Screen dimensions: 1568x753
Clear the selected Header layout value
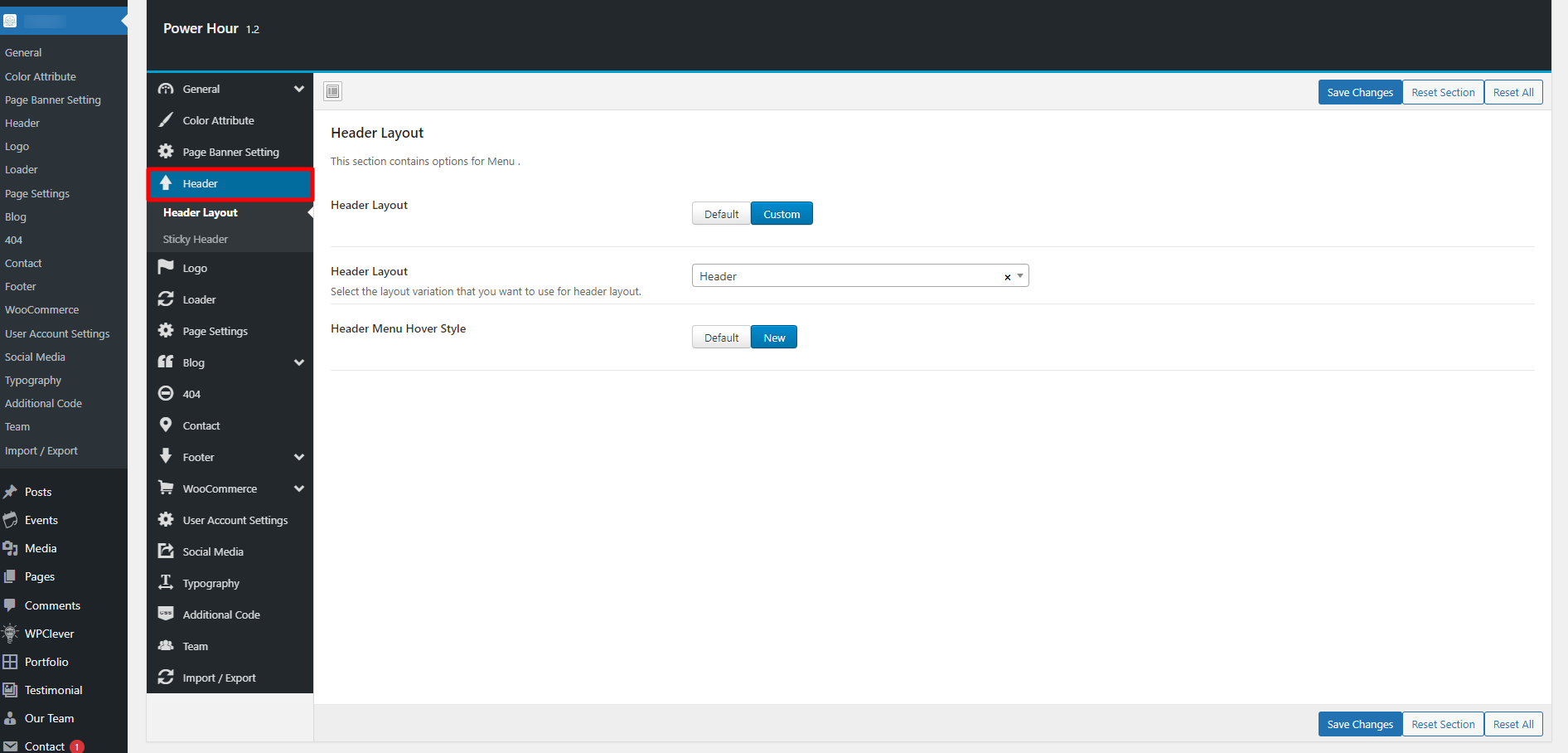click(x=1008, y=277)
